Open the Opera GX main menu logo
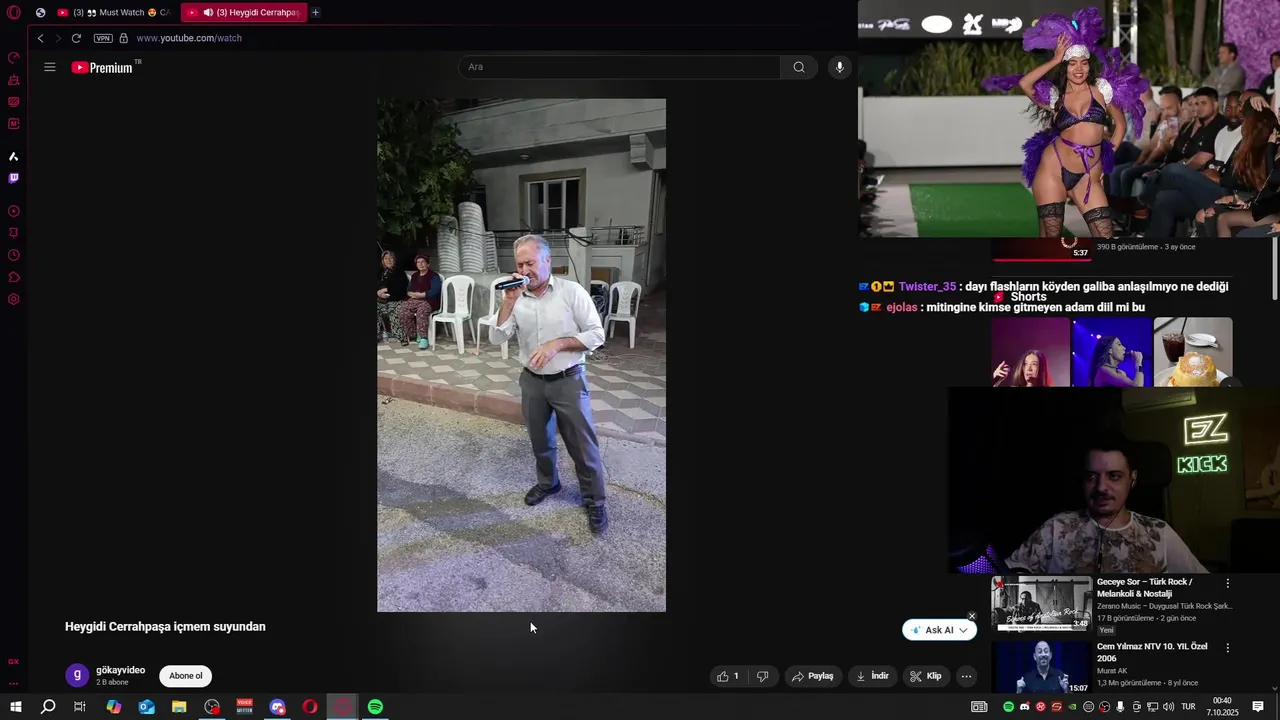Image resolution: width=1280 pixels, height=720 pixels. point(14,13)
